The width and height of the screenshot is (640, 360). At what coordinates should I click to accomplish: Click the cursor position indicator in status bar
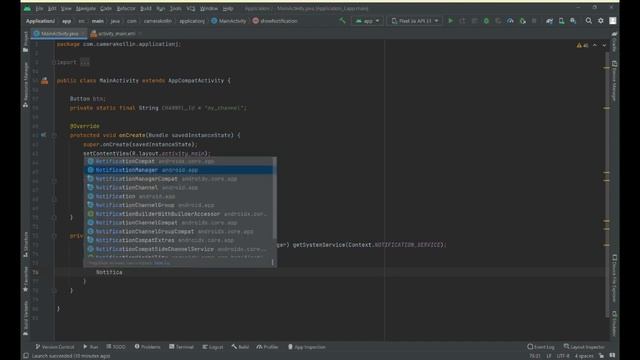[x=535, y=356]
